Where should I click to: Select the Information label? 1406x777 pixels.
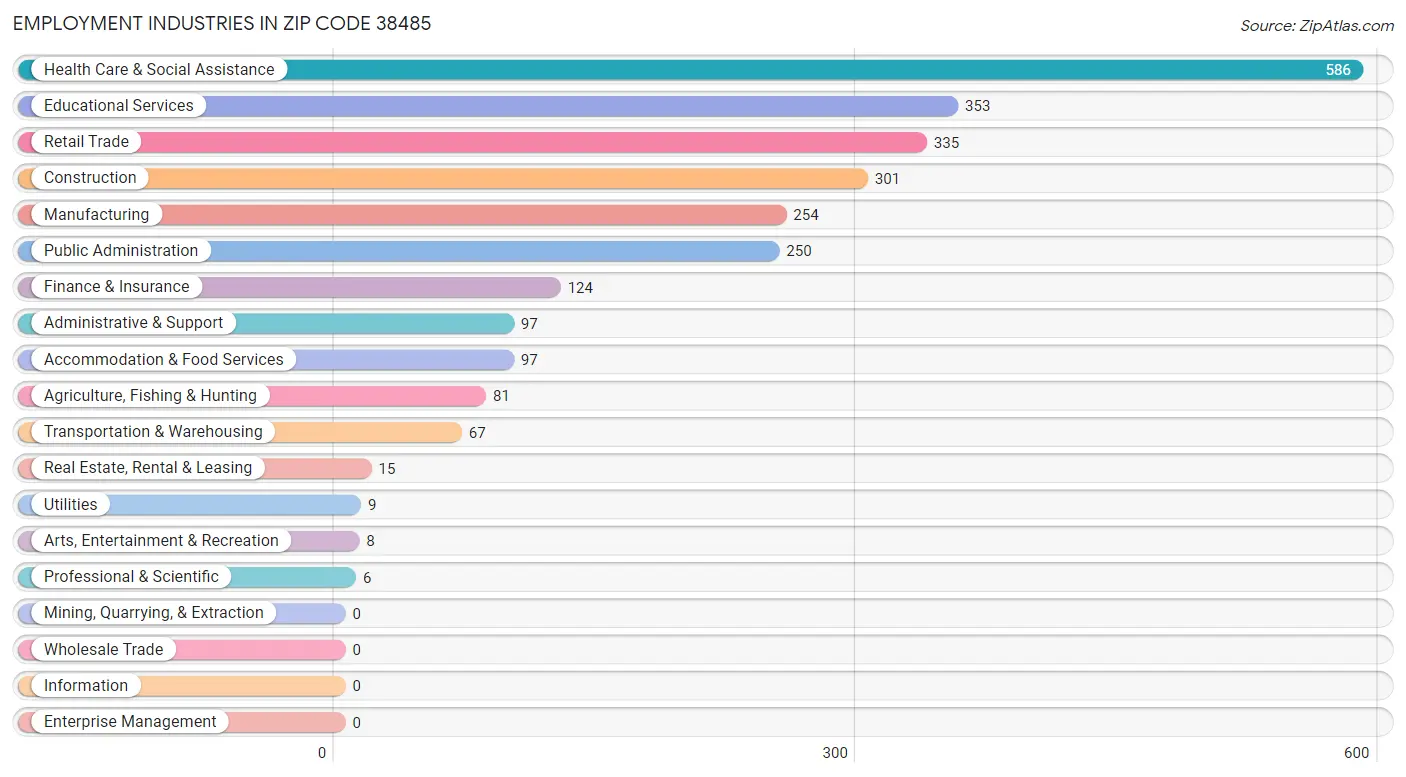(86, 686)
